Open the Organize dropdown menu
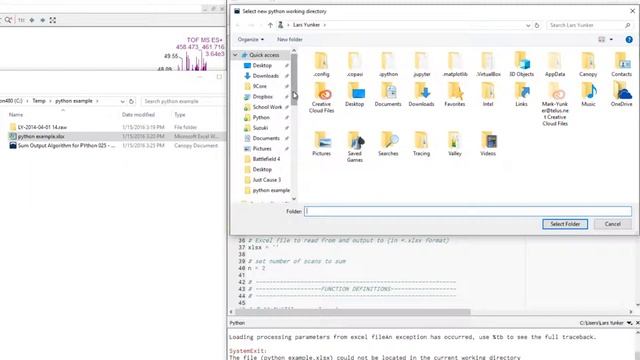Image resolution: width=640 pixels, height=360 pixels. click(x=251, y=40)
